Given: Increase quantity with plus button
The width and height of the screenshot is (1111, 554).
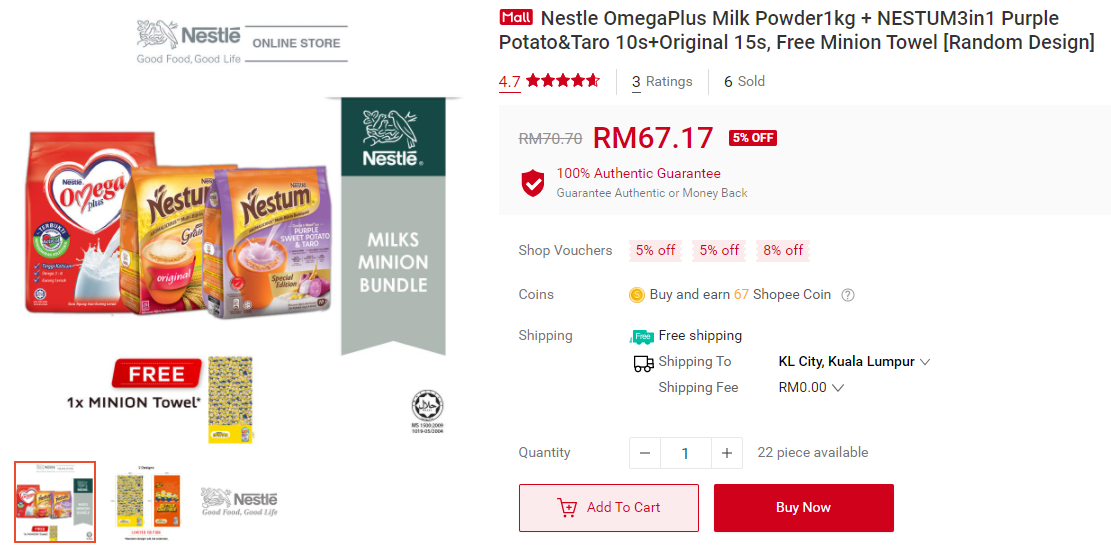Looking at the screenshot, I should click(726, 453).
